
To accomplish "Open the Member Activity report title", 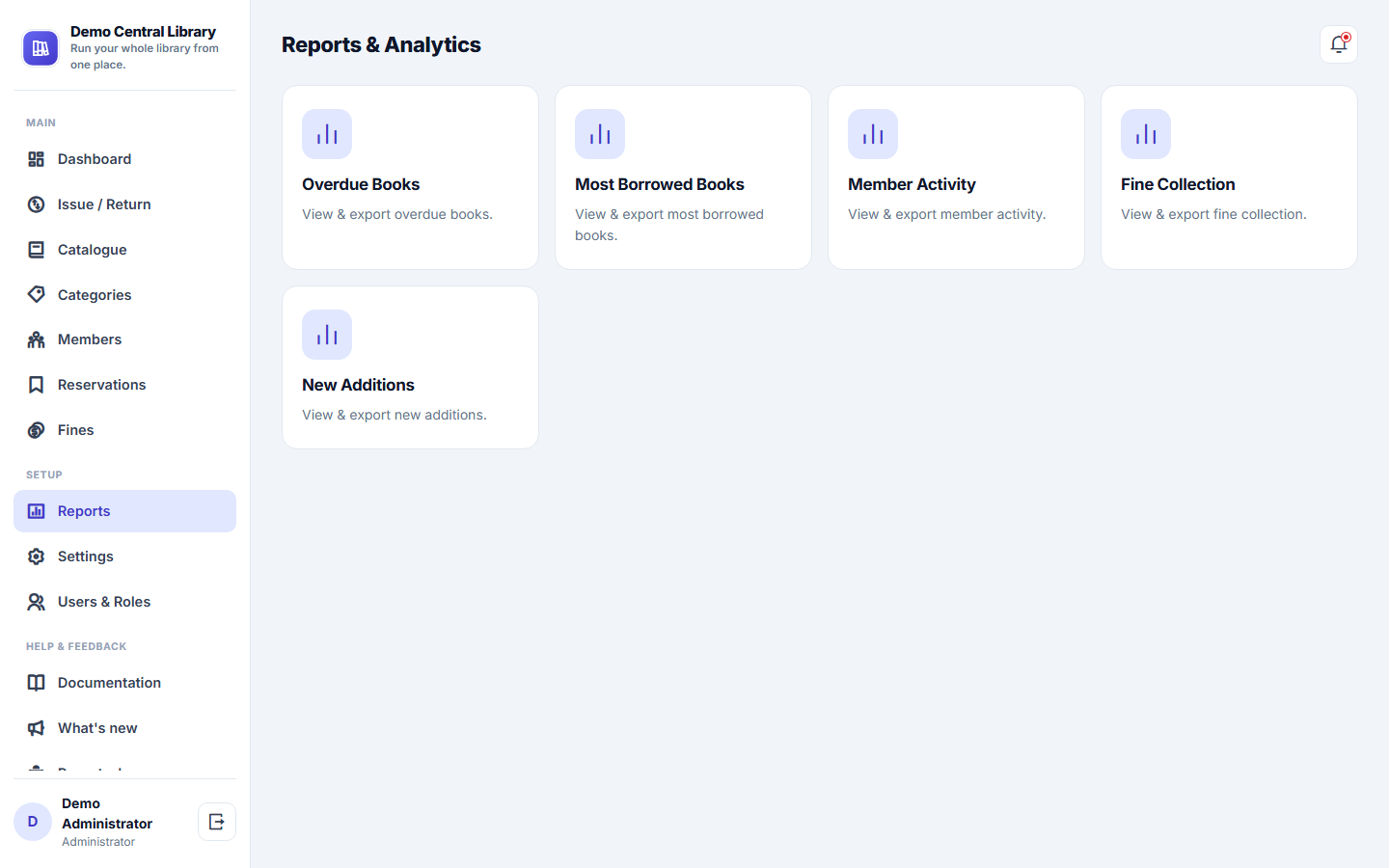I will (x=912, y=184).
